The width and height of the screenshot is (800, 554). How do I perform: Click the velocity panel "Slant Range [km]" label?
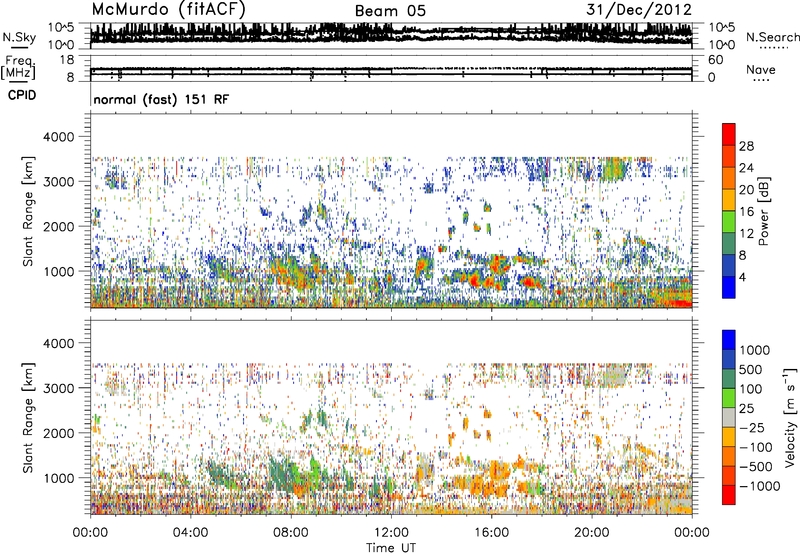tap(28, 418)
